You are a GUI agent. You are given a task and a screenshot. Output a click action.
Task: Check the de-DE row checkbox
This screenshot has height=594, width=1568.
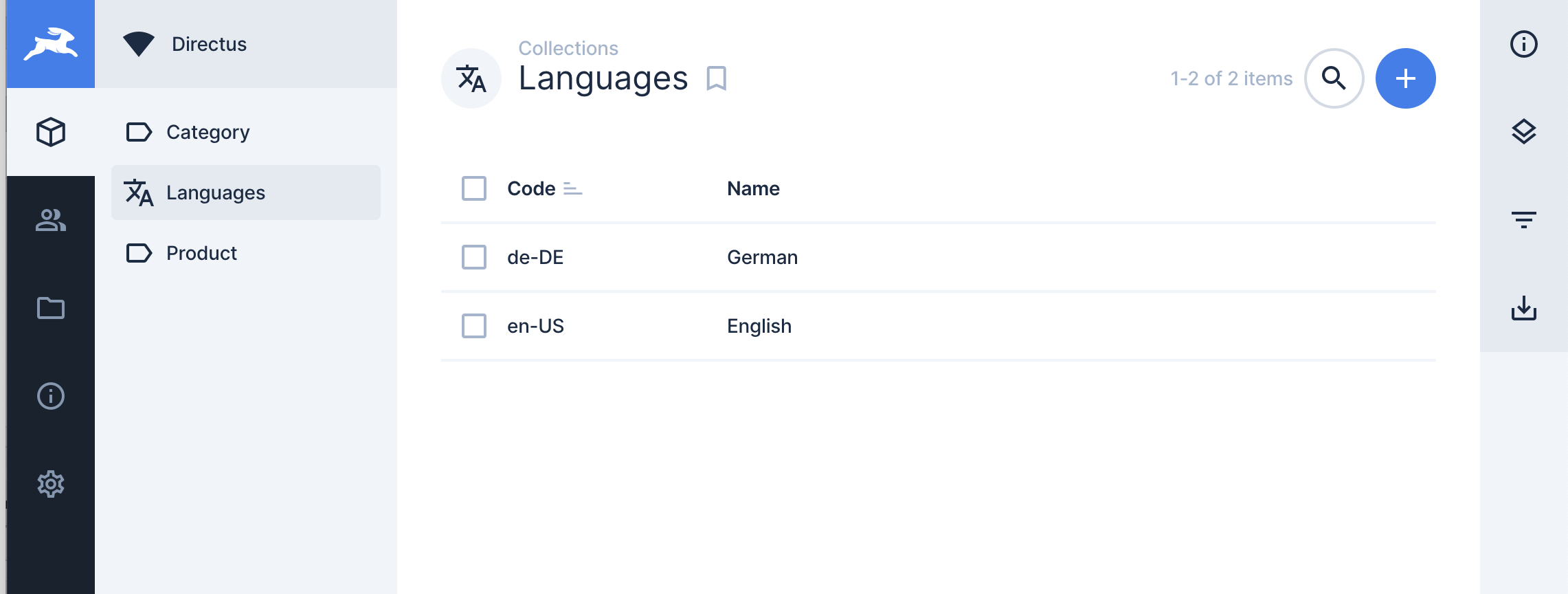pyautogui.click(x=474, y=257)
